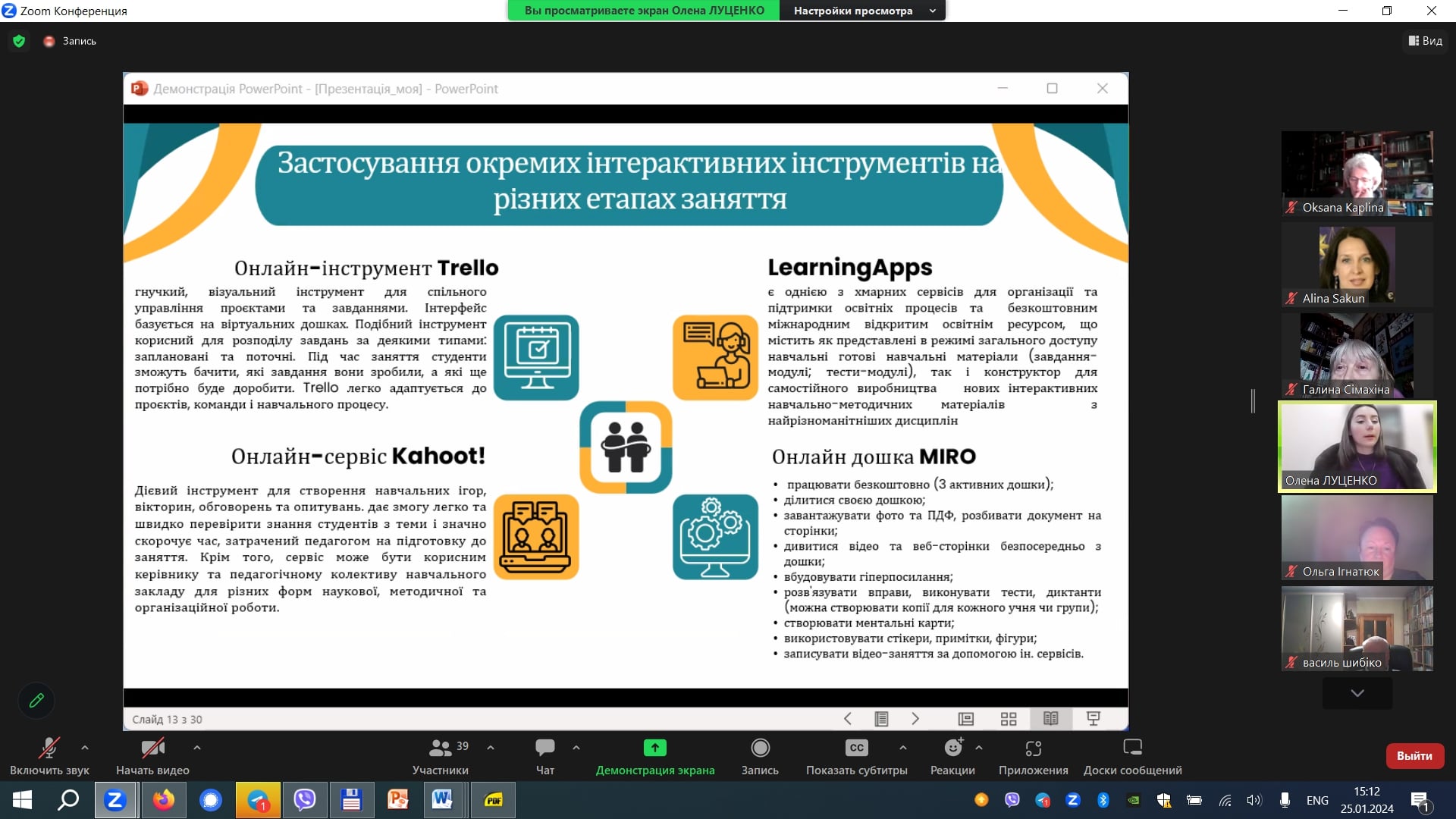Open Доски сообщений whiteboards
The height and width of the screenshot is (819, 1456).
click(1133, 756)
